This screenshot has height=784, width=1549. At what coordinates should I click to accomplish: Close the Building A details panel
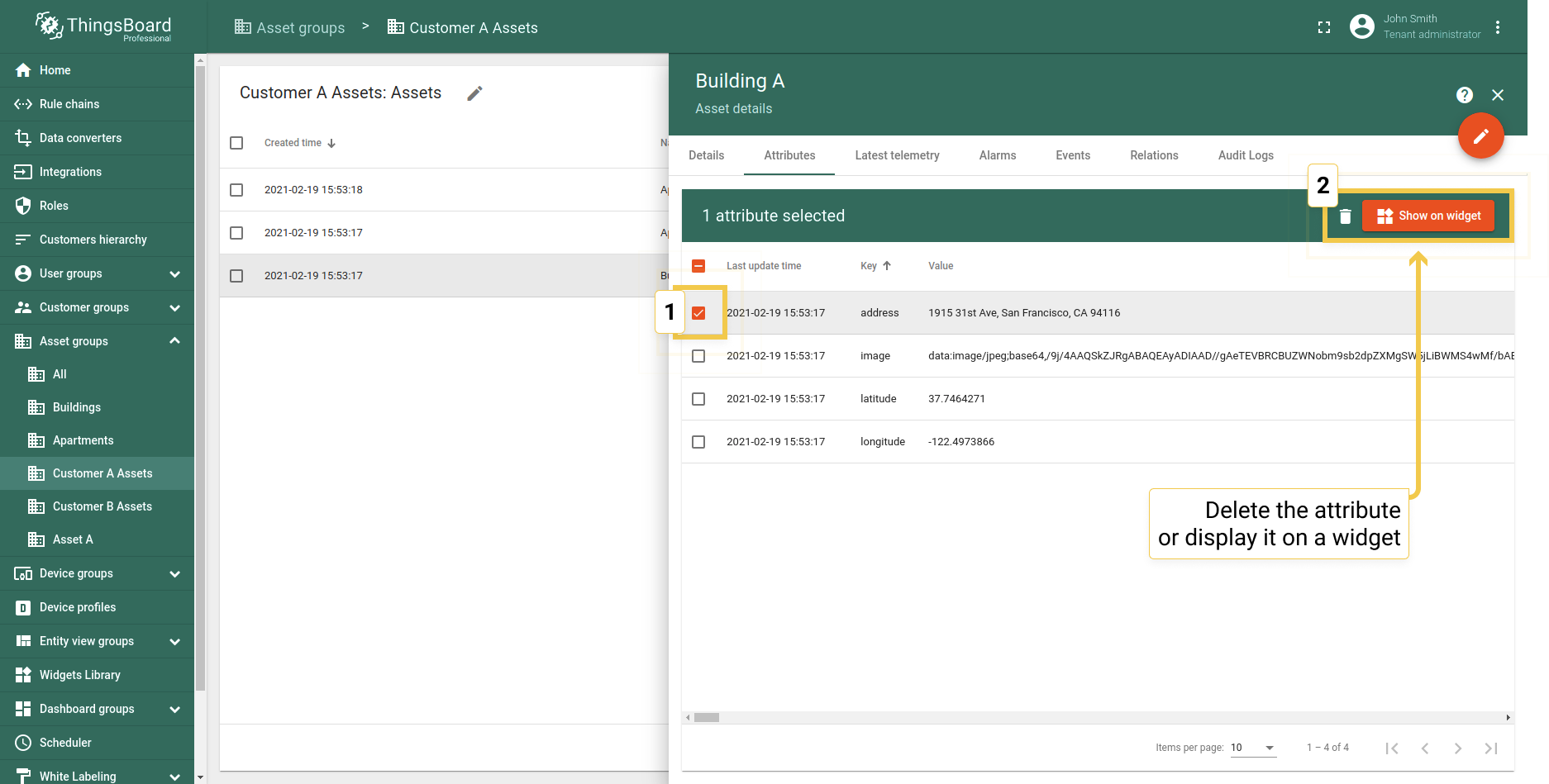1498,95
